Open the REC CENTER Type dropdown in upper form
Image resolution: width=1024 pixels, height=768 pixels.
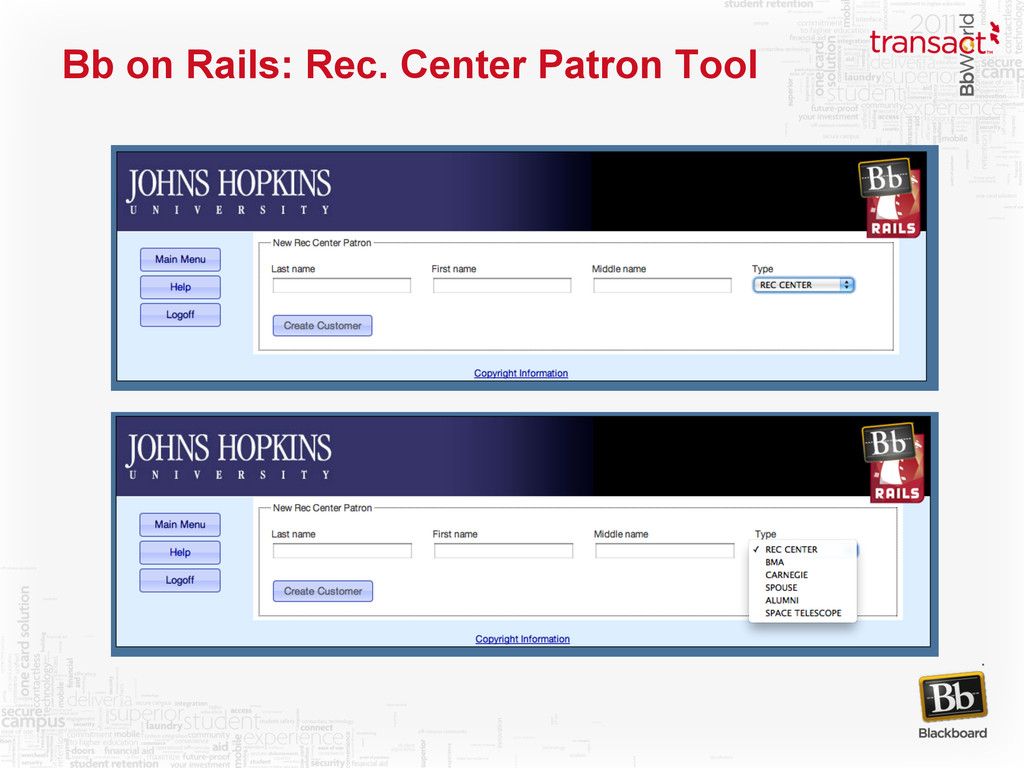[x=803, y=285]
